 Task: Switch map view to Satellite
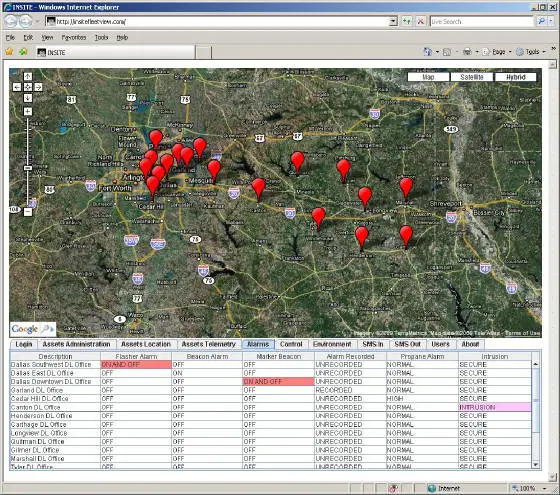pos(472,77)
